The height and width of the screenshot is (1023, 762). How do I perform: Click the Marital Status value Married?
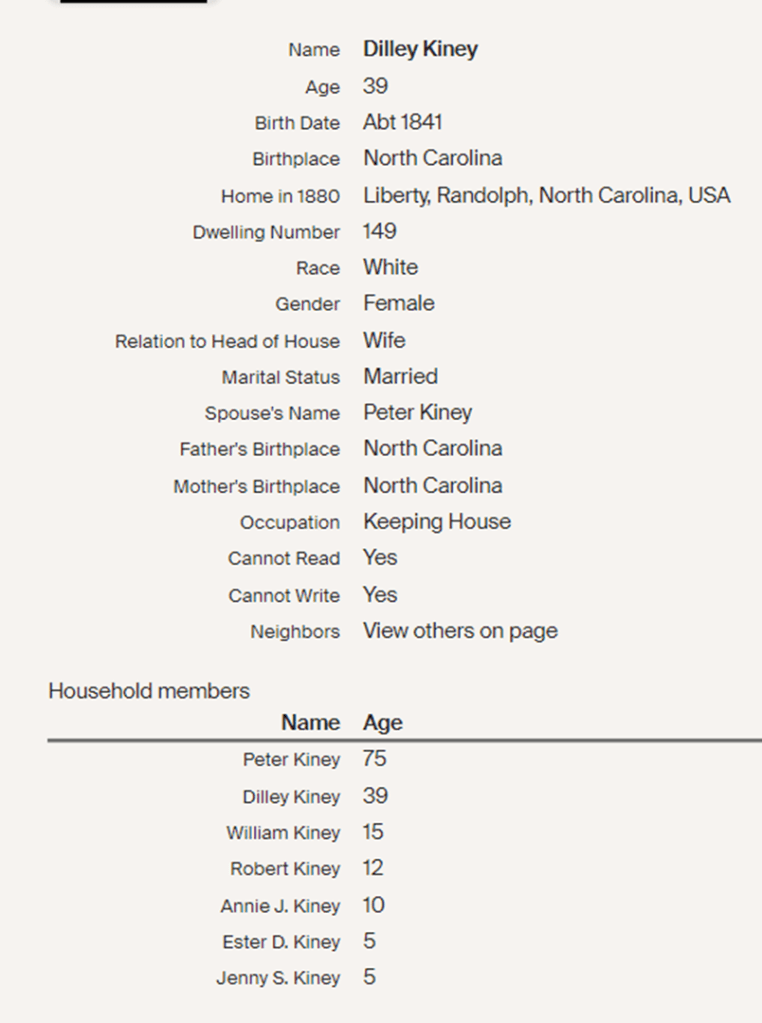tap(400, 376)
